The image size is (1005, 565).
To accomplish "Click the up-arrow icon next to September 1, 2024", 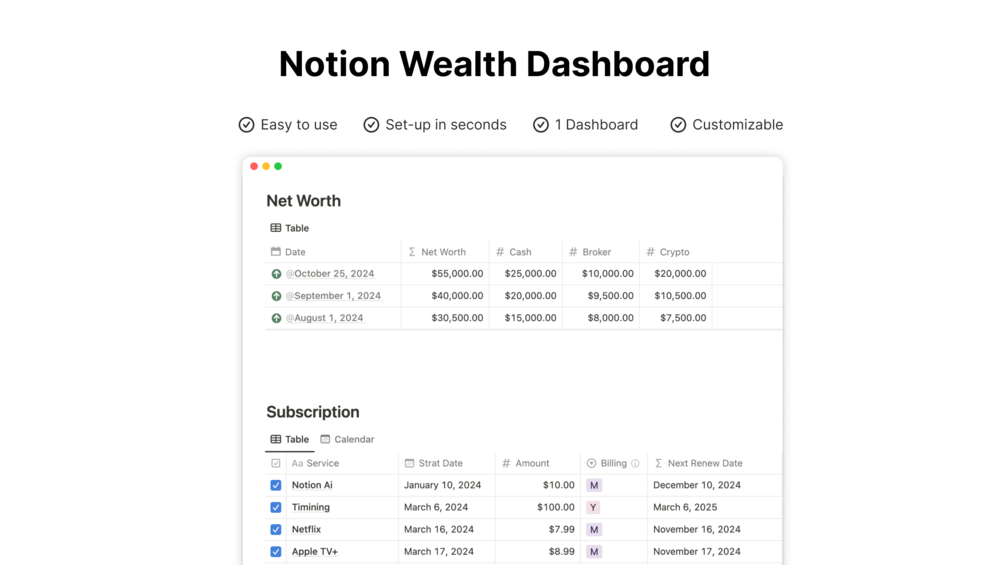I will point(276,296).
